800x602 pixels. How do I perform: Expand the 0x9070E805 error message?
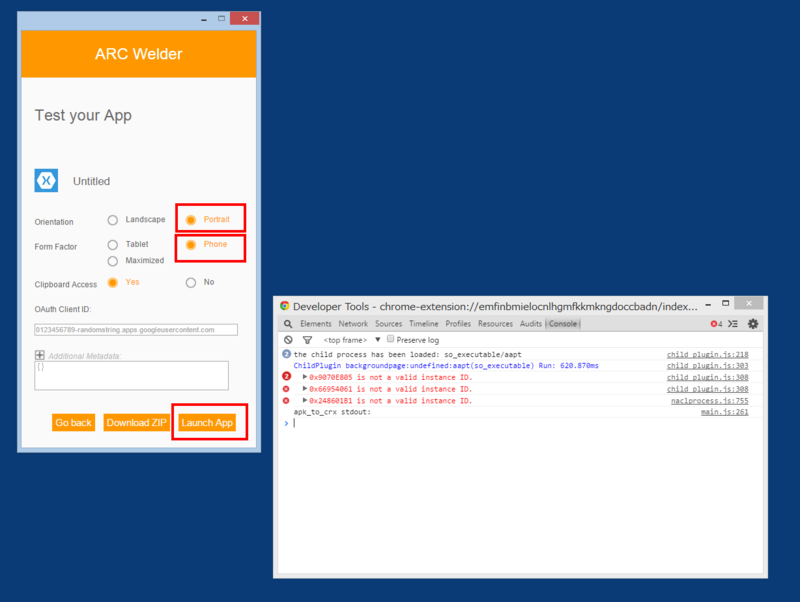click(305, 377)
